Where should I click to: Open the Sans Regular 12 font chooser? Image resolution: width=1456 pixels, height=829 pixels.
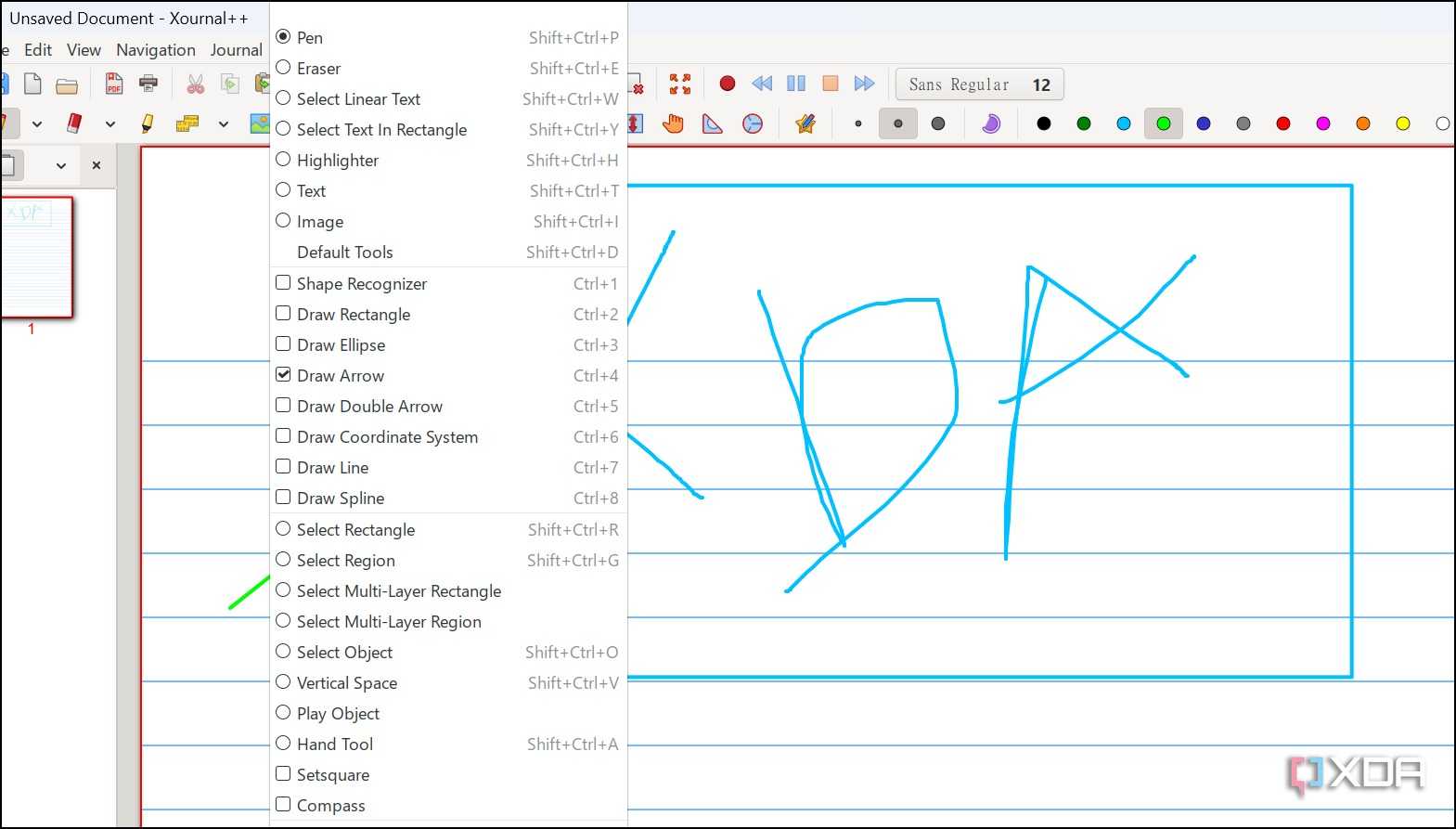[x=979, y=84]
